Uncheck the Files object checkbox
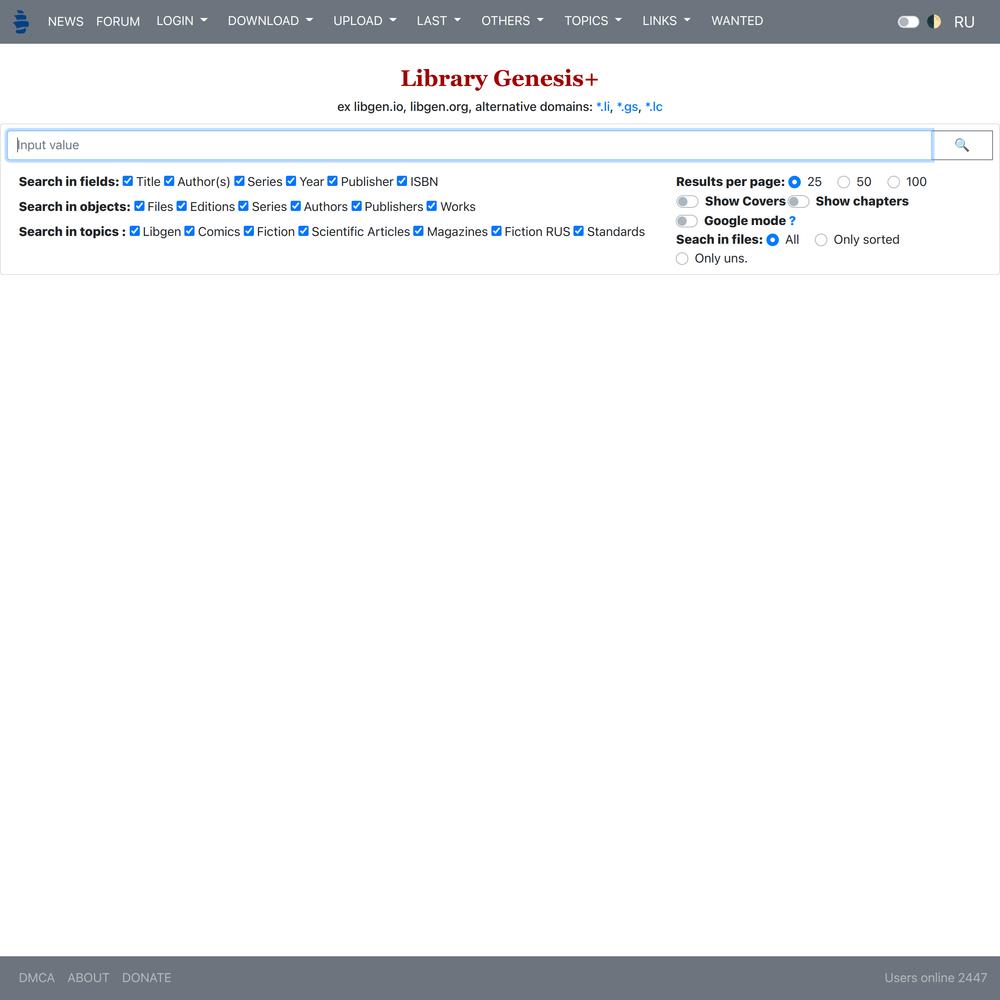The width and height of the screenshot is (1000, 1000). click(139, 206)
